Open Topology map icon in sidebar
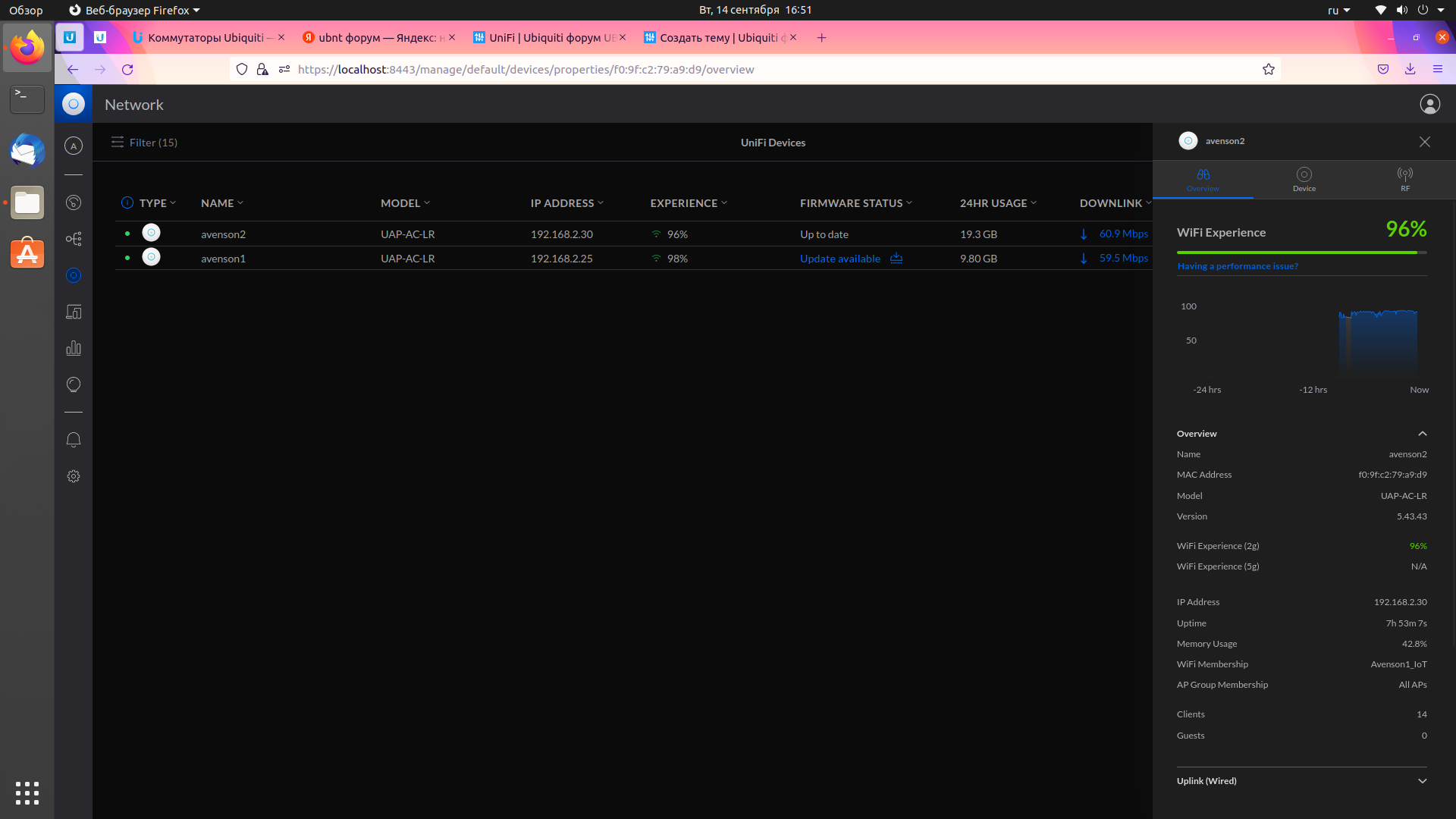Viewport: 1456px width, 819px height. pos(74,239)
